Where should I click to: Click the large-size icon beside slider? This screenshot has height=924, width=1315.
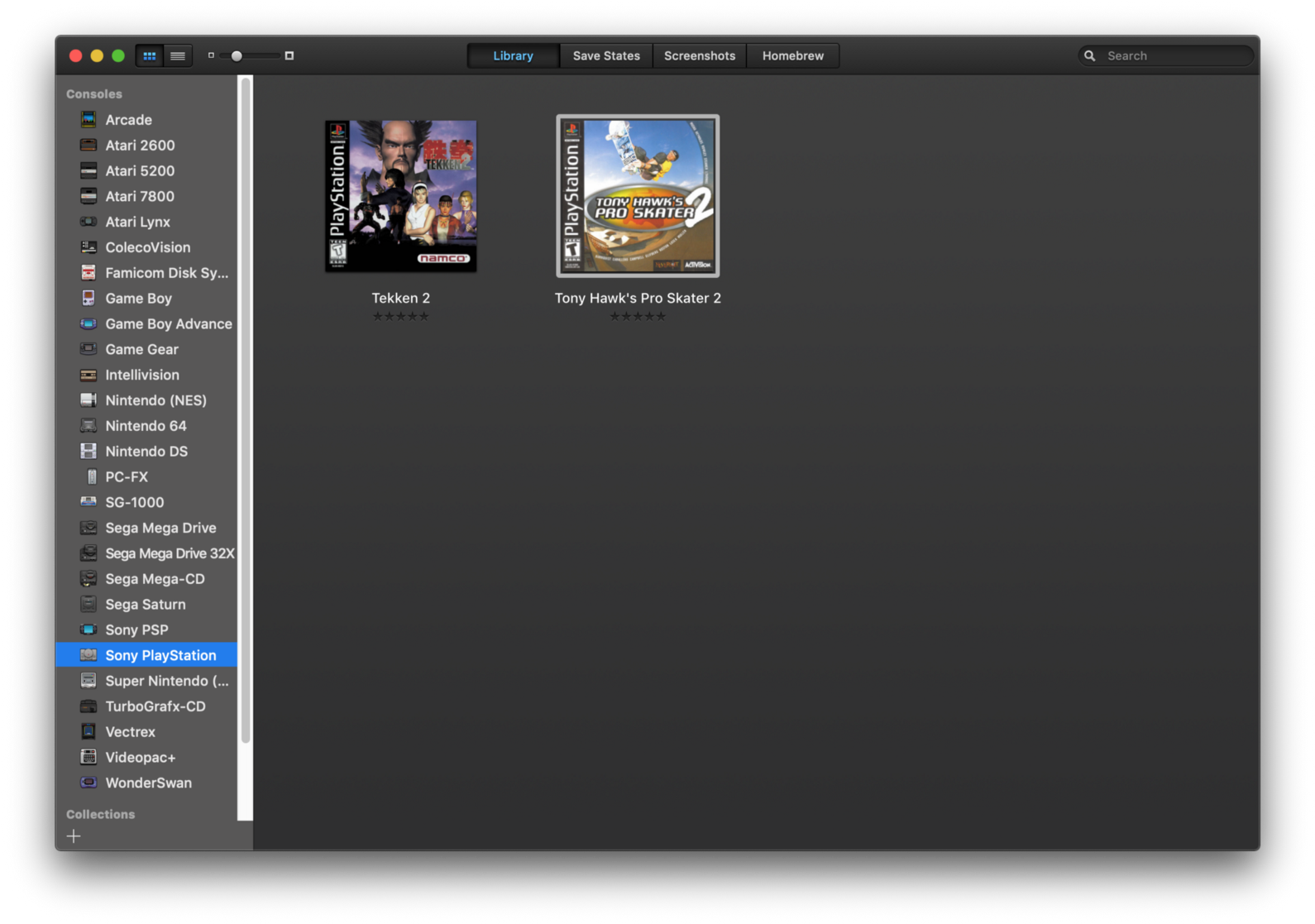289,55
